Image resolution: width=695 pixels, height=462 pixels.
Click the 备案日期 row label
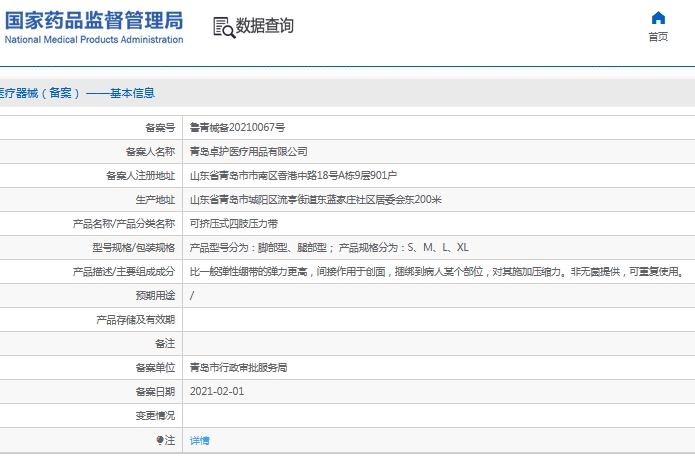(155, 392)
